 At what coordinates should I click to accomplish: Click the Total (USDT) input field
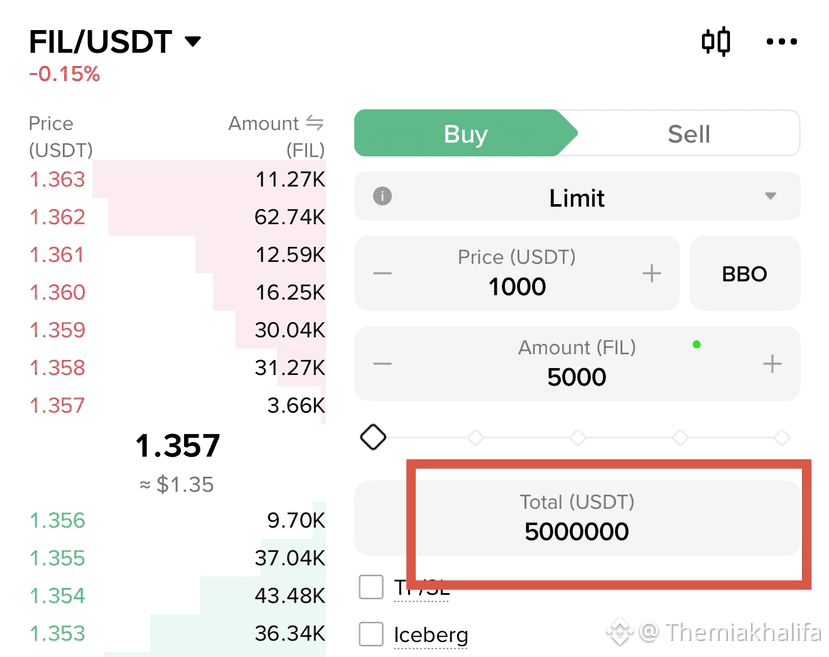[x=577, y=518]
